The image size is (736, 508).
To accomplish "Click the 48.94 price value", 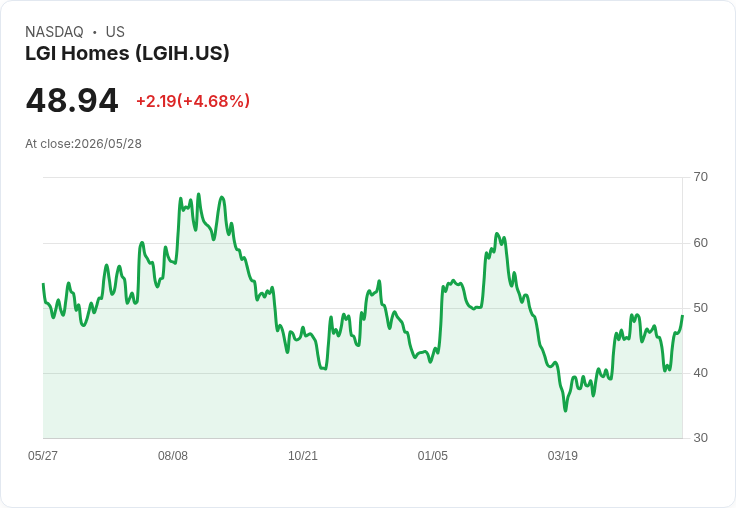I will point(72,100).
